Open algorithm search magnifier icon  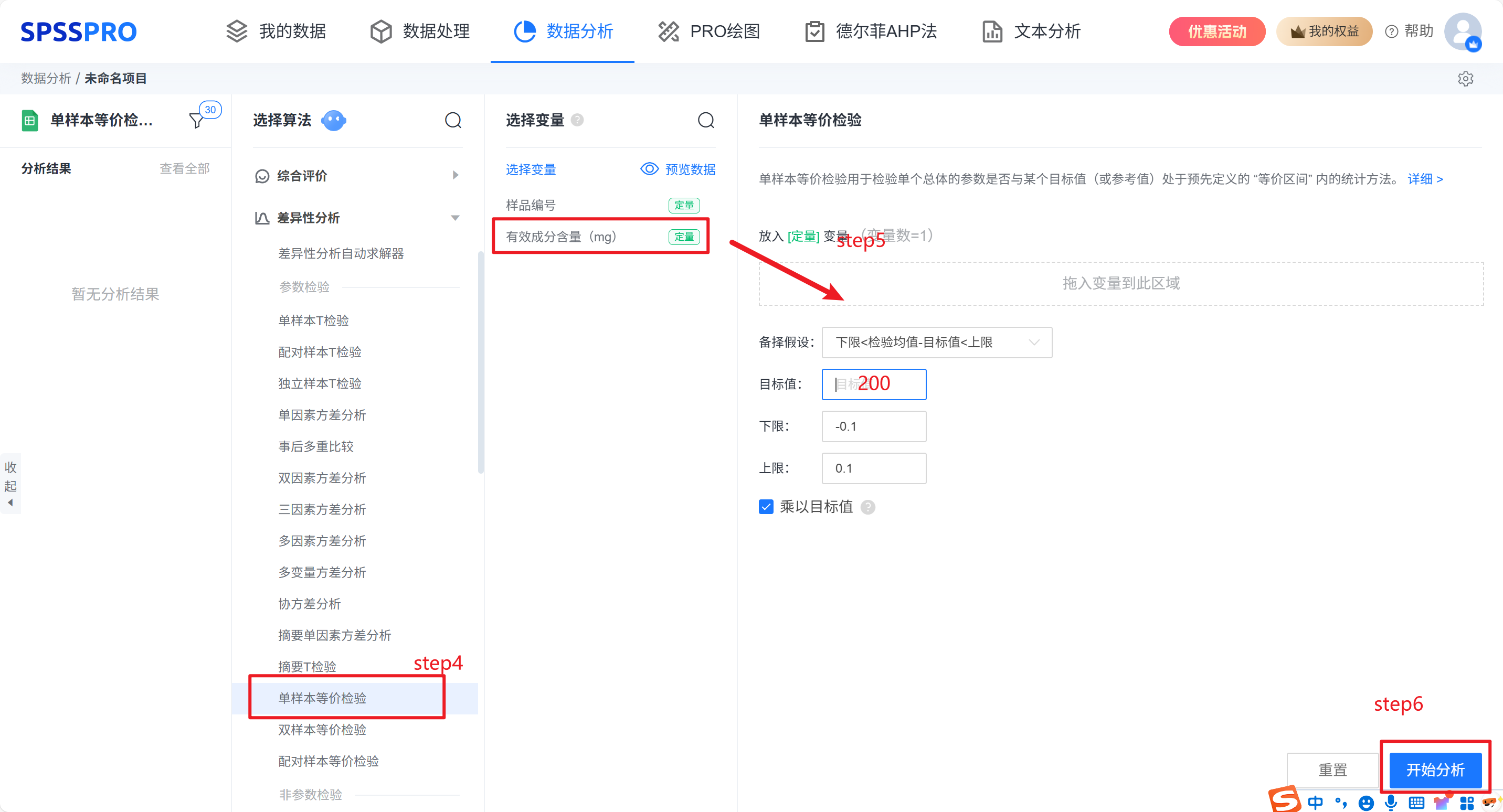[453, 120]
